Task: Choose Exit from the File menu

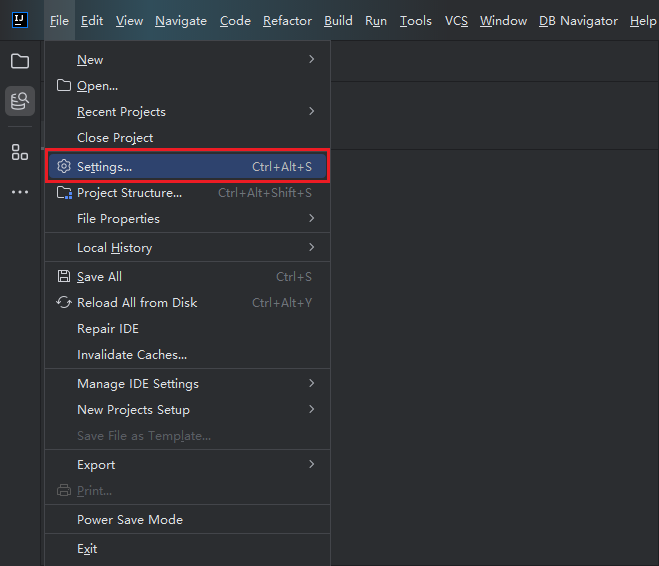Action: pos(187,548)
